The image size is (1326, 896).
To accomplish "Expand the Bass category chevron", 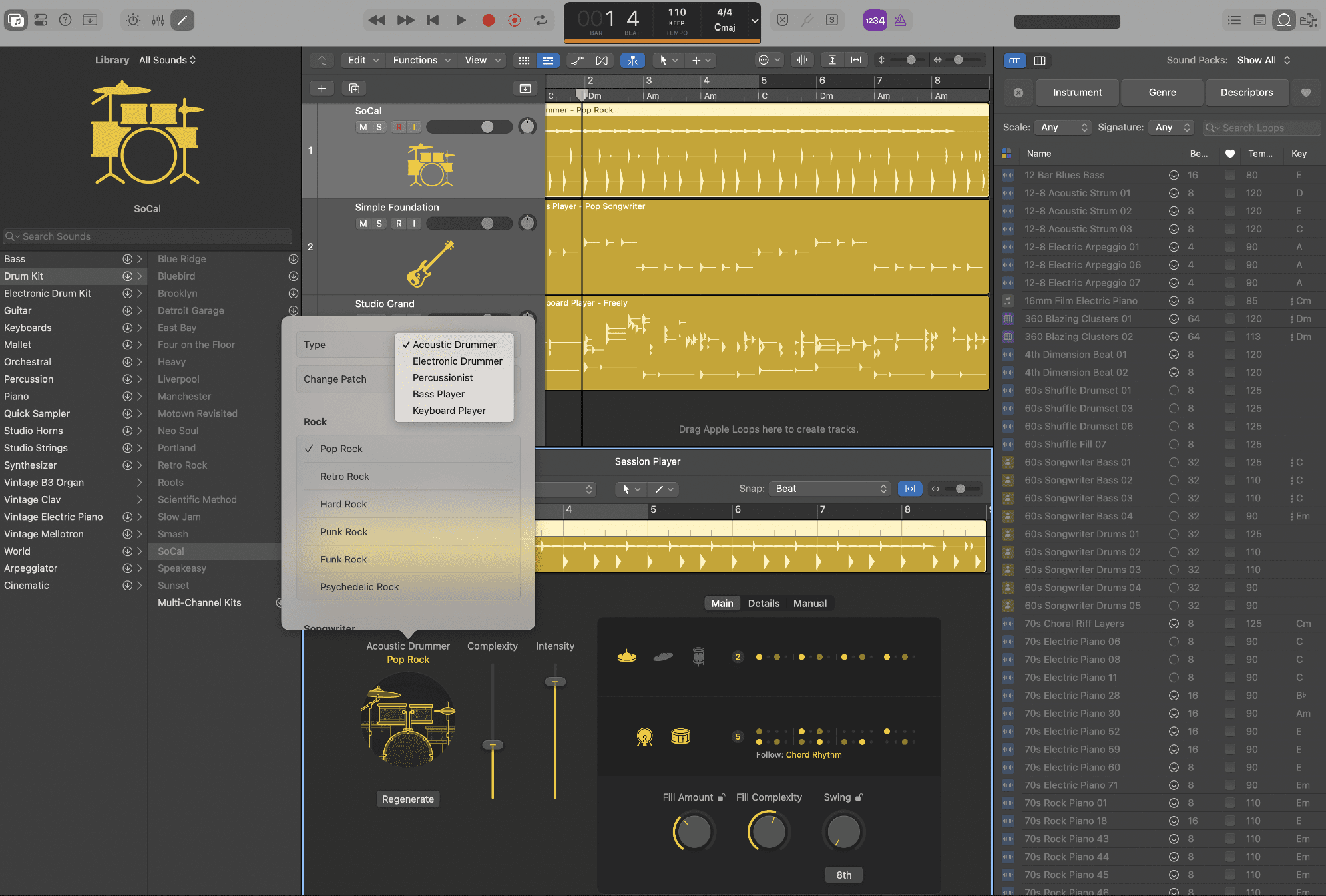I will (139, 259).
